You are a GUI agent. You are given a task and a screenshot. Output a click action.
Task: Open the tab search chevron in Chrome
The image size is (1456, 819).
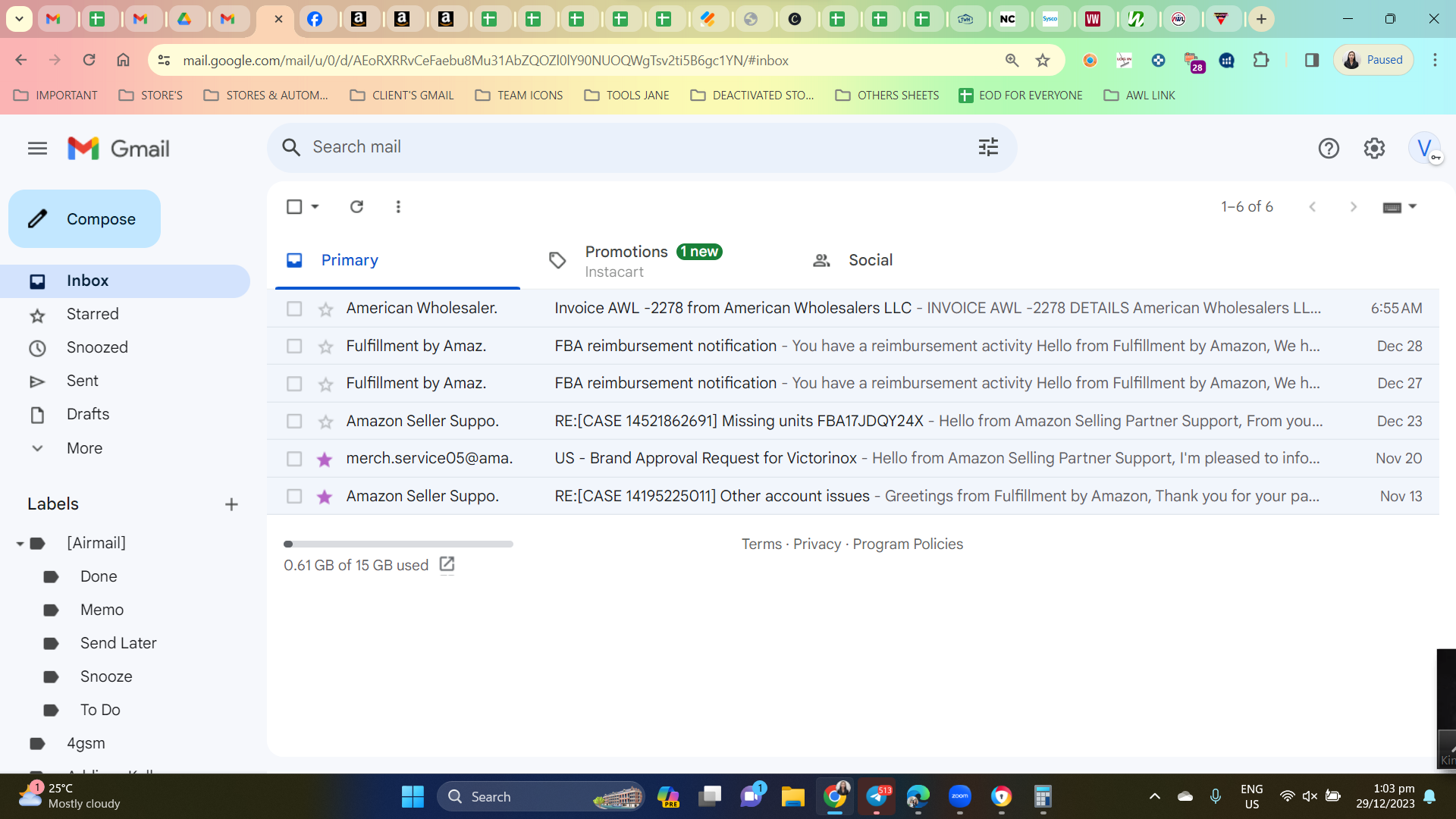[x=19, y=19]
